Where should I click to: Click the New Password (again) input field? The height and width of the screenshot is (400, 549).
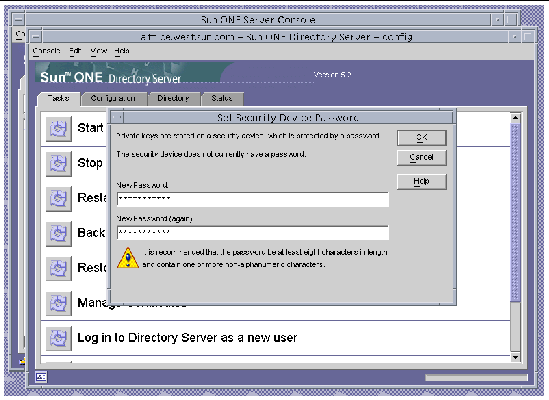(253, 233)
